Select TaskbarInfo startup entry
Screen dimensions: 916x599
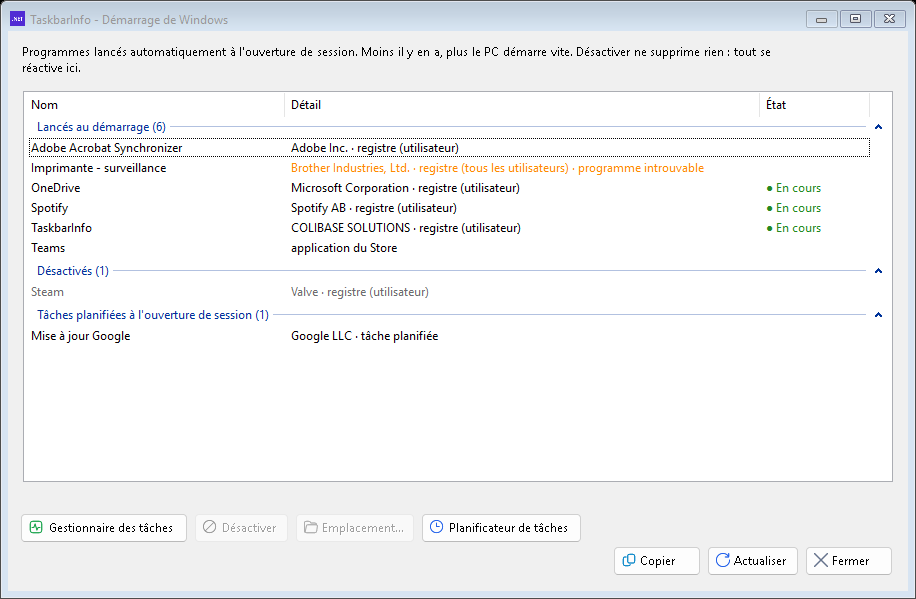click(449, 228)
